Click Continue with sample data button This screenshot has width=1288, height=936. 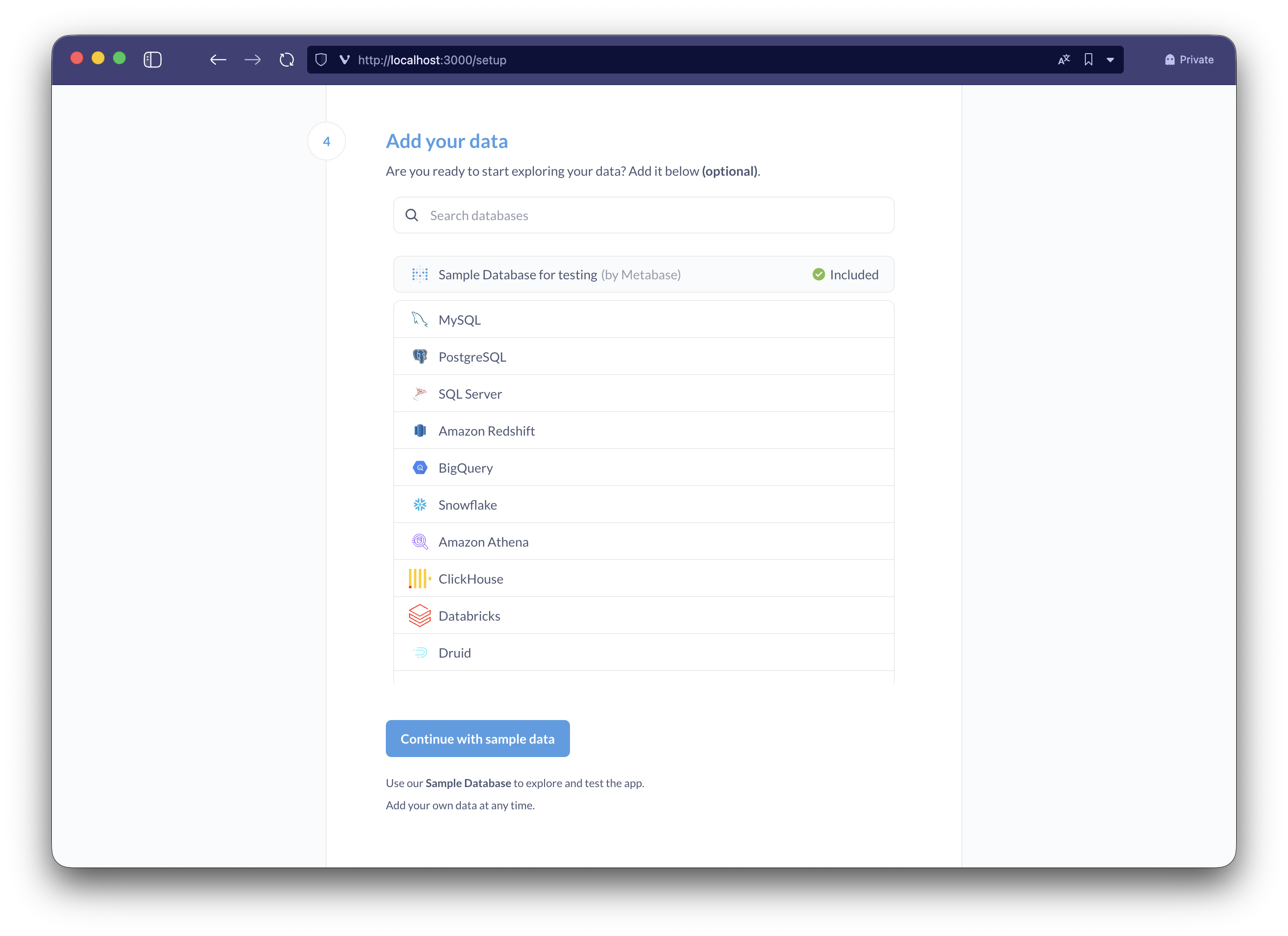pyautogui.click(x=477, y=739)
